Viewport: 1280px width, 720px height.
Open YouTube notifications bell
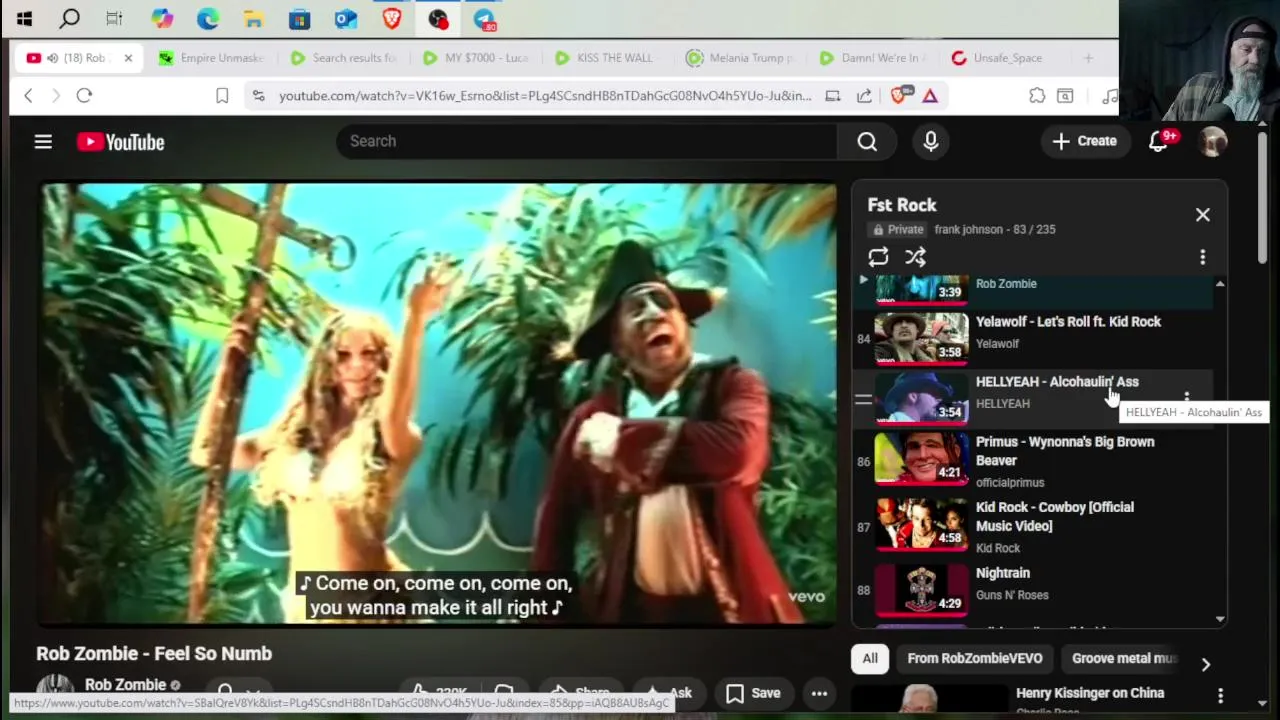point(1159,142)
